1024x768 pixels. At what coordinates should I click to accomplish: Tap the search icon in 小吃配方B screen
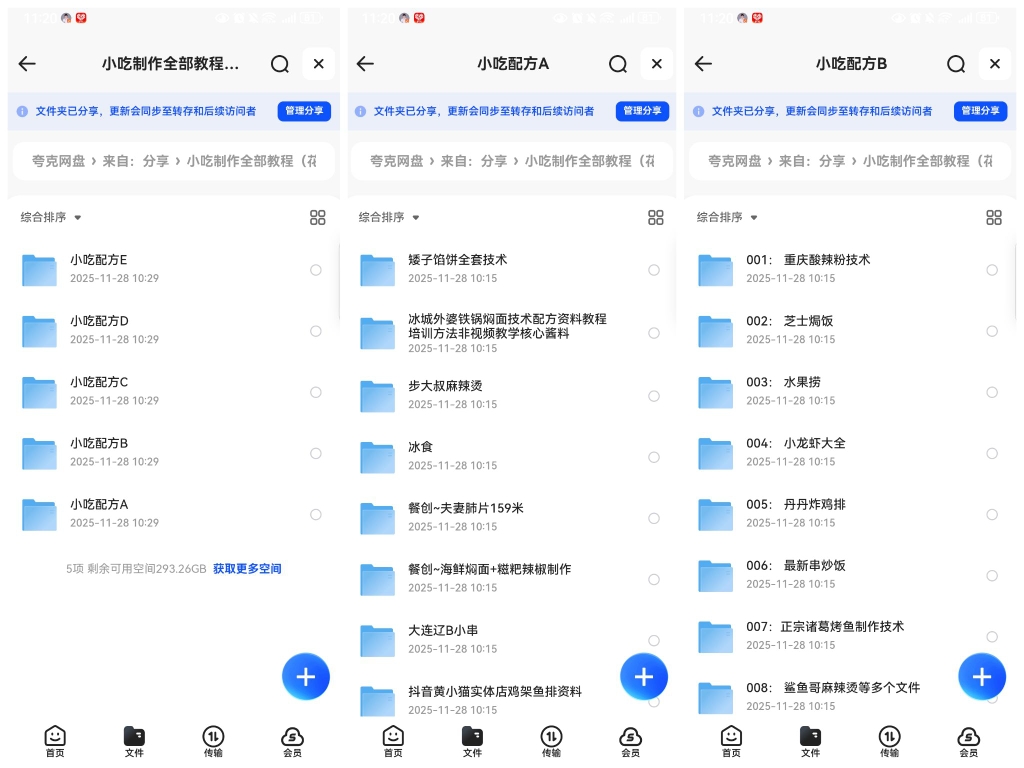pos(956,64)
